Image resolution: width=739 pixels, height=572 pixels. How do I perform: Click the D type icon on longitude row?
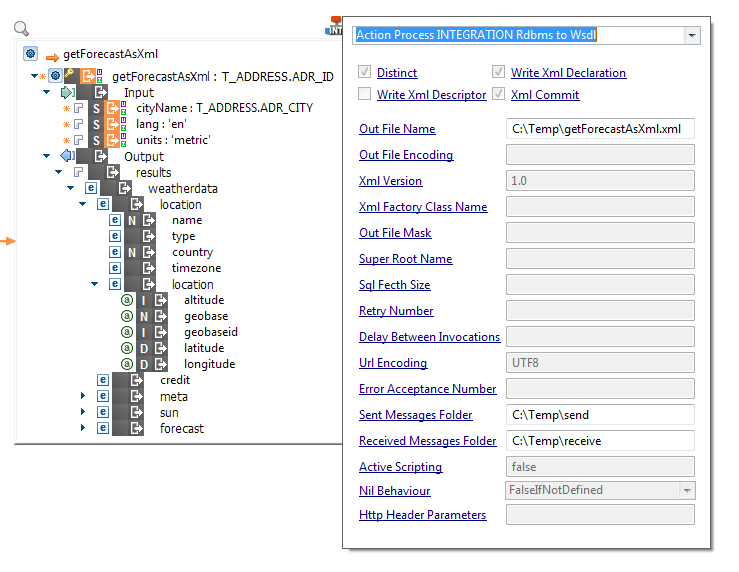point(144,365)
